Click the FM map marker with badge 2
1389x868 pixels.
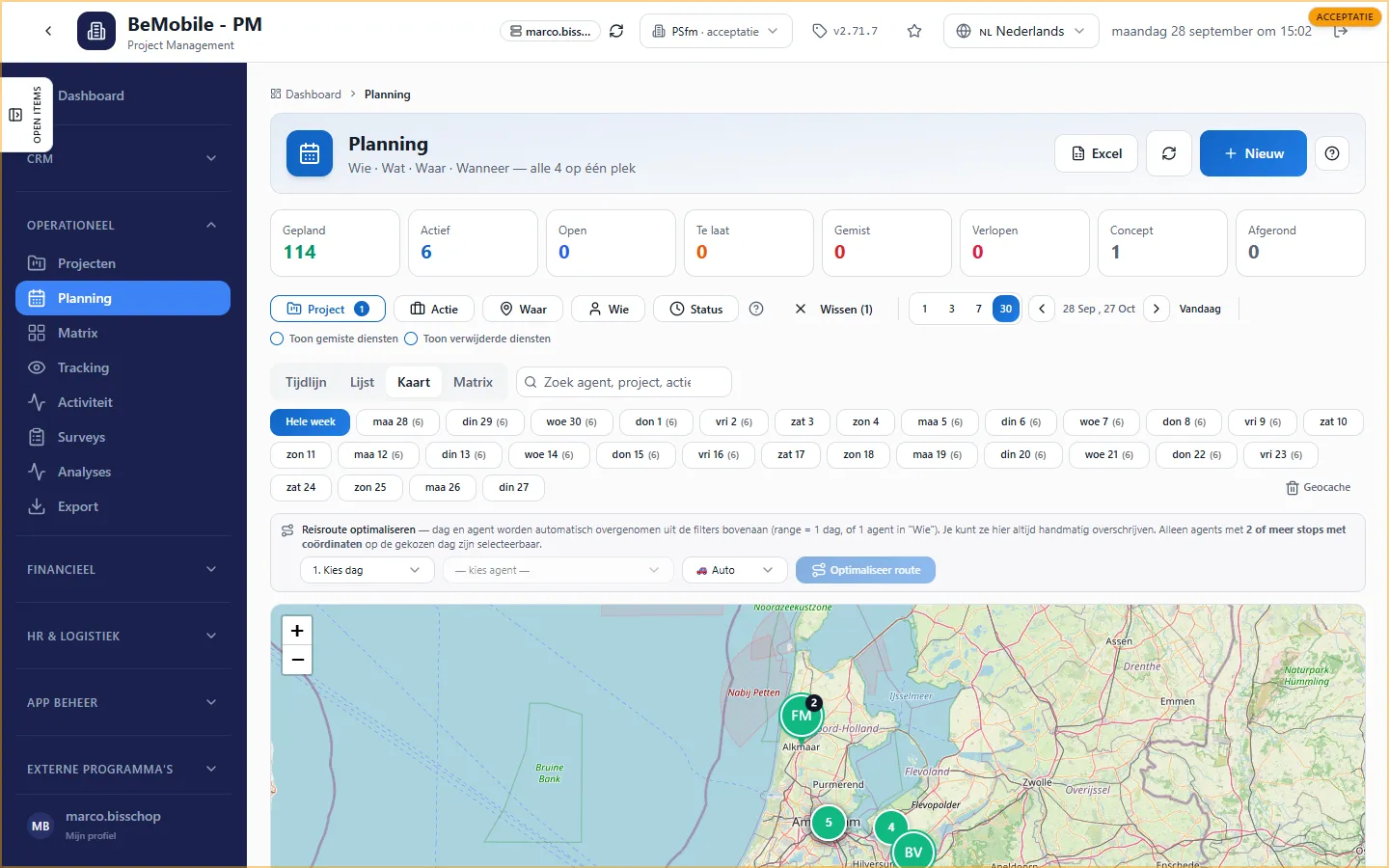click(802, 715)
